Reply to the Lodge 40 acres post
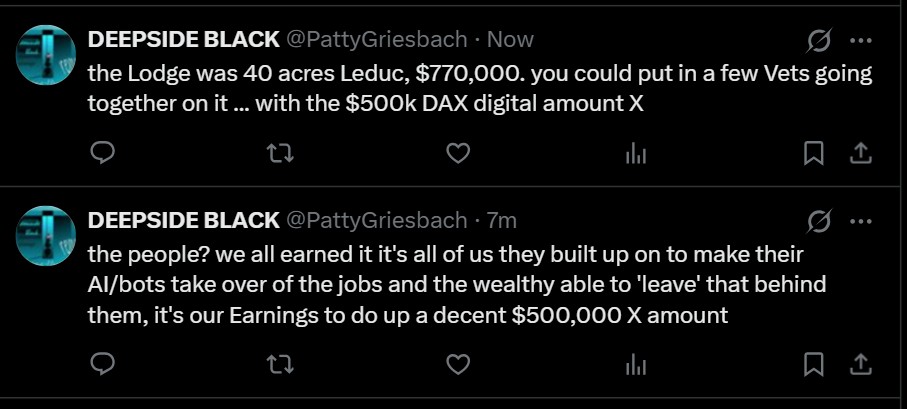This screenshot has height=409, width=907. pos(103,153)
